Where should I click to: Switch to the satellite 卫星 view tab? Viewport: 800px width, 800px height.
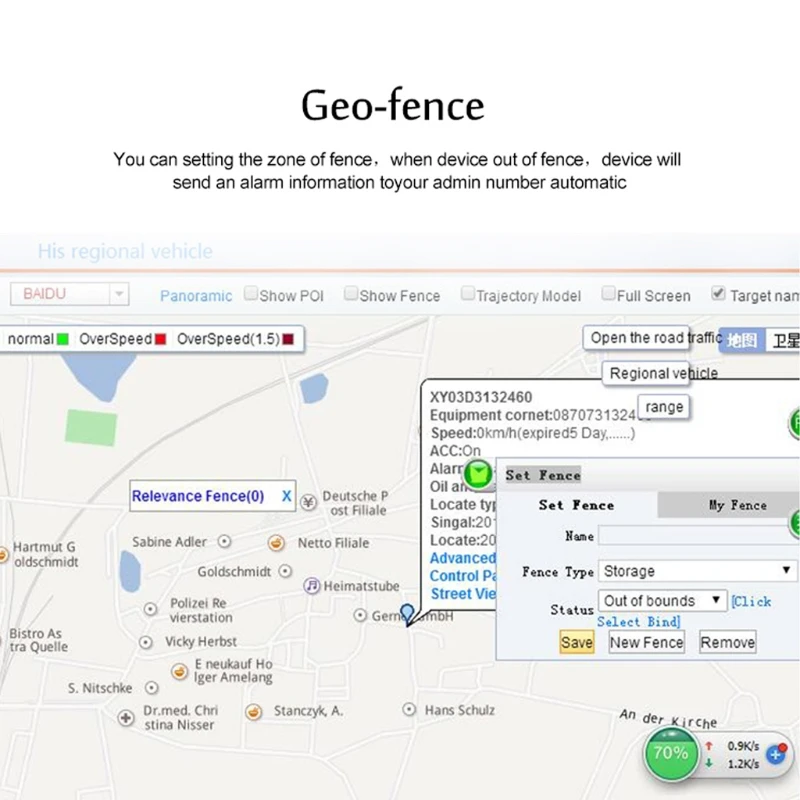click(x=783, y=340)
